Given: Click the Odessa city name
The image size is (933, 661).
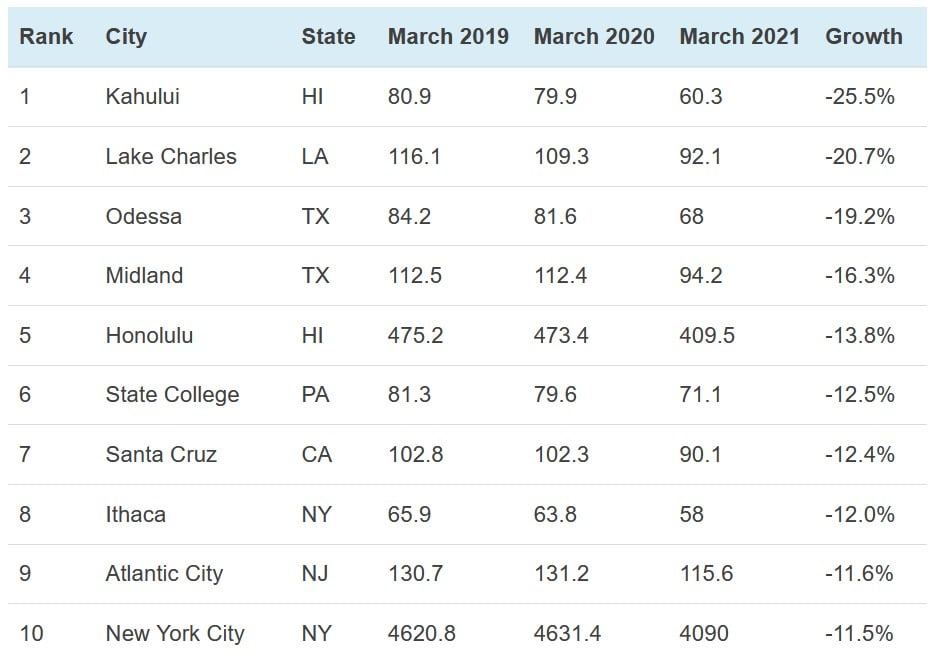Looking at the screenshot, I should coord(143,216).
